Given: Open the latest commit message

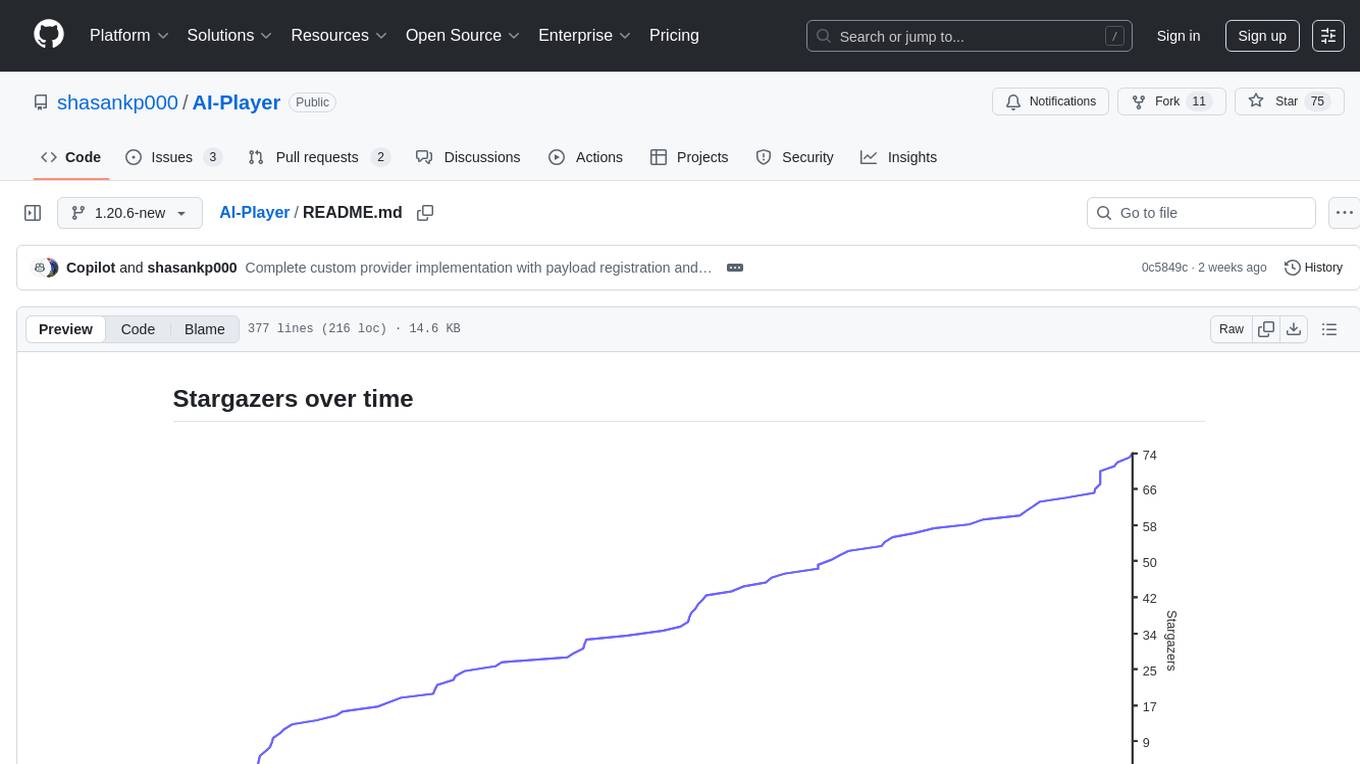Looking at the screenshot, I should pos(478,267).
